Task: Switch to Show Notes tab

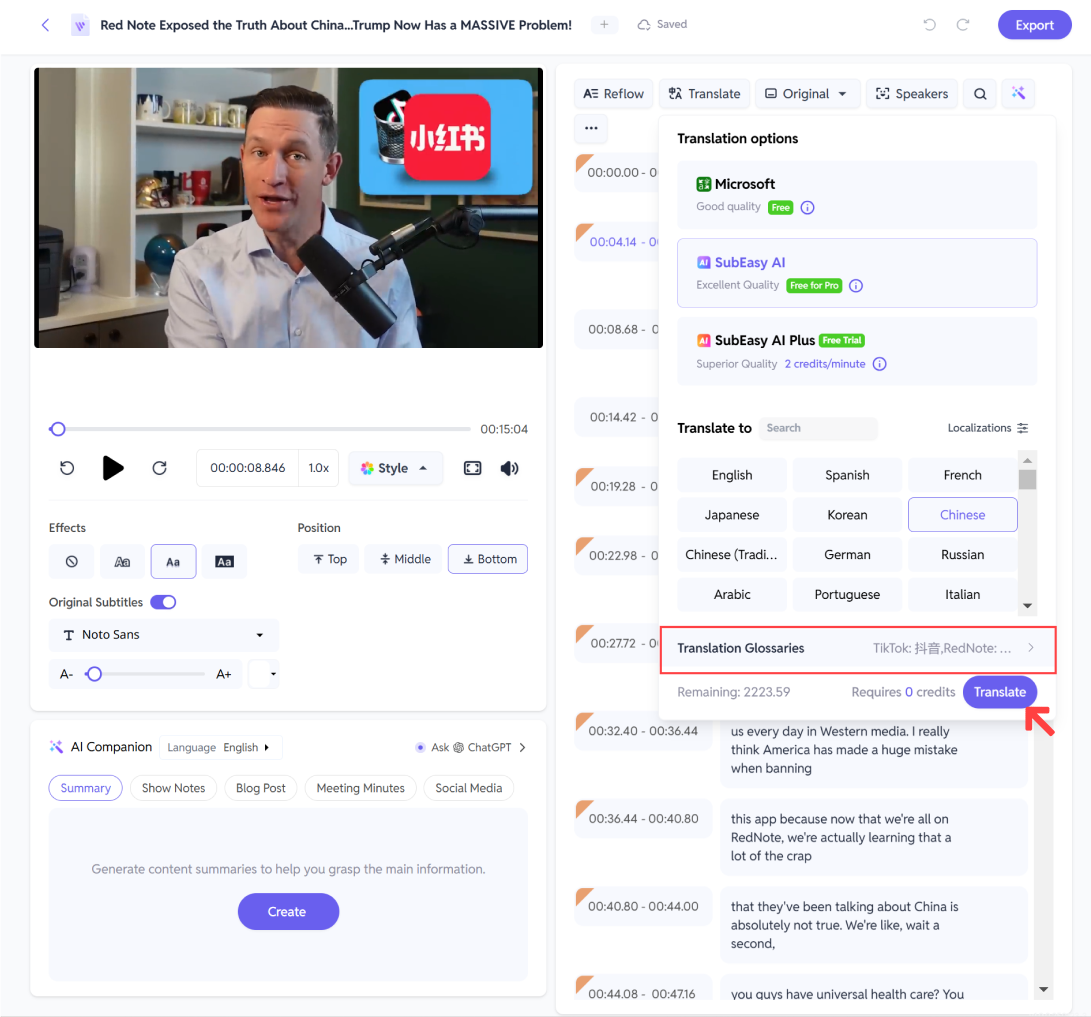Action: pyautogui.click(x=173, y=788)
